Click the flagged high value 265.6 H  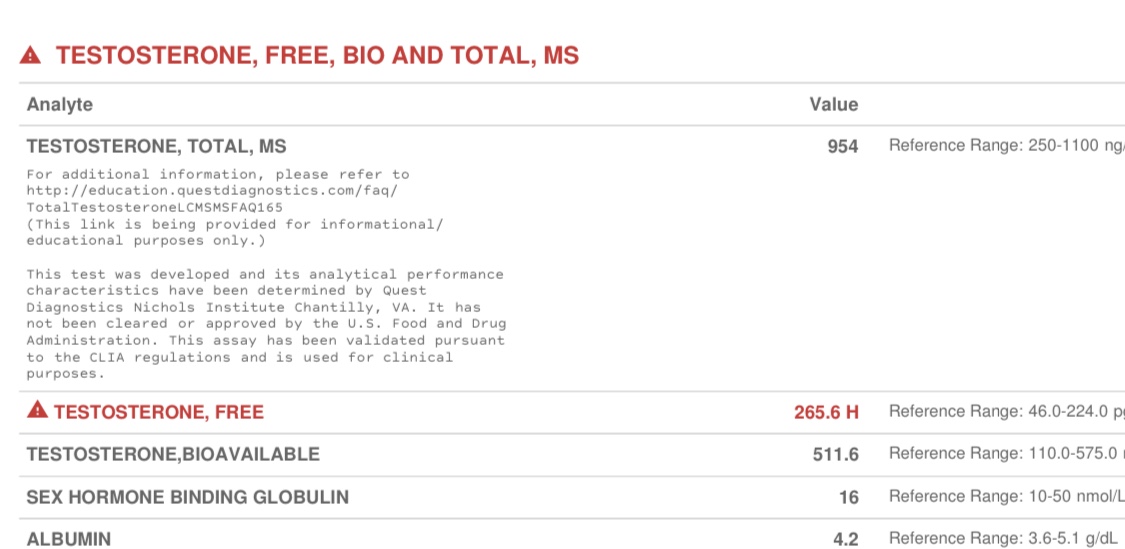coord(826,412)
